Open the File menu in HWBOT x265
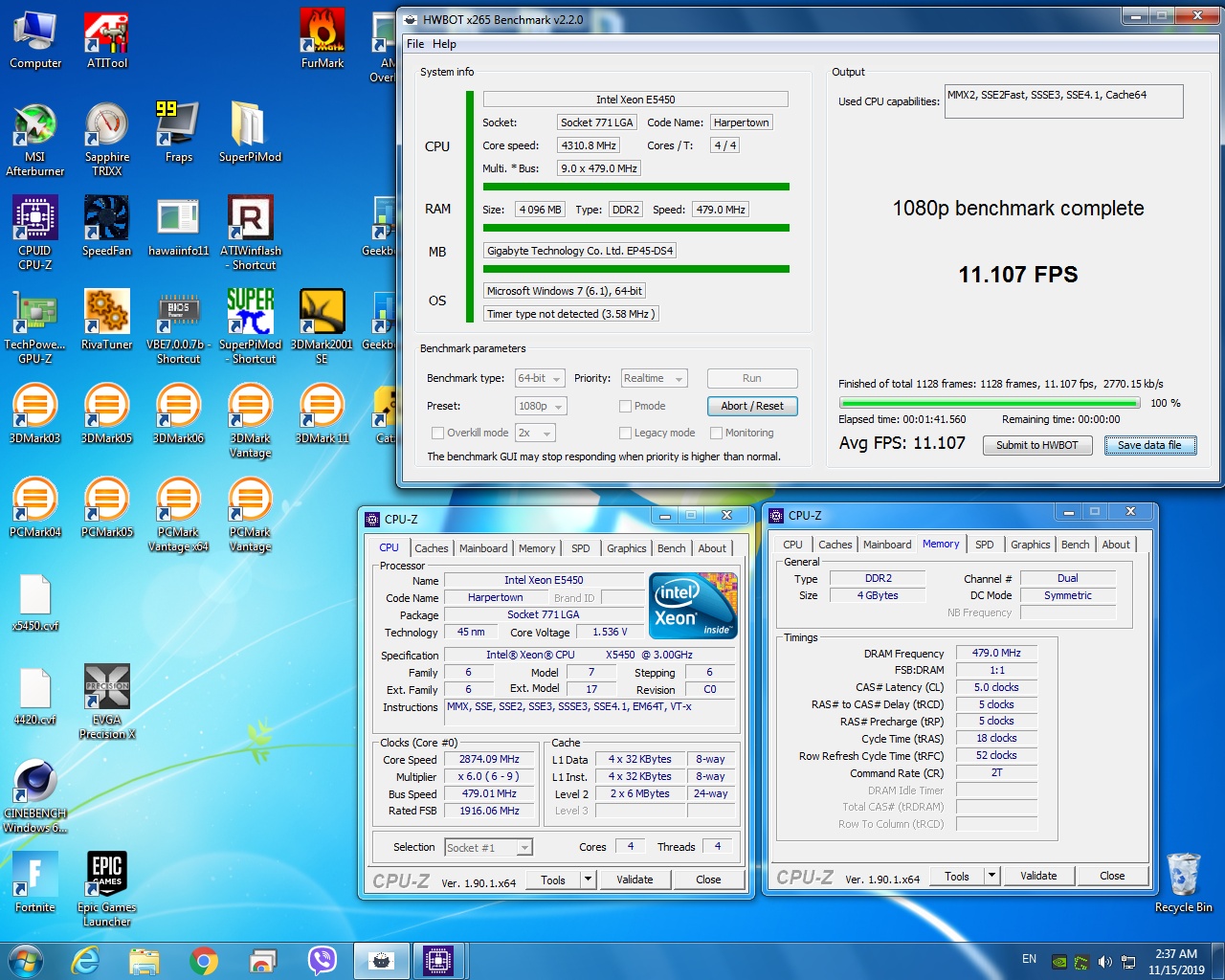Screen dimensions: 1225x980 click(x=415, y=44)
